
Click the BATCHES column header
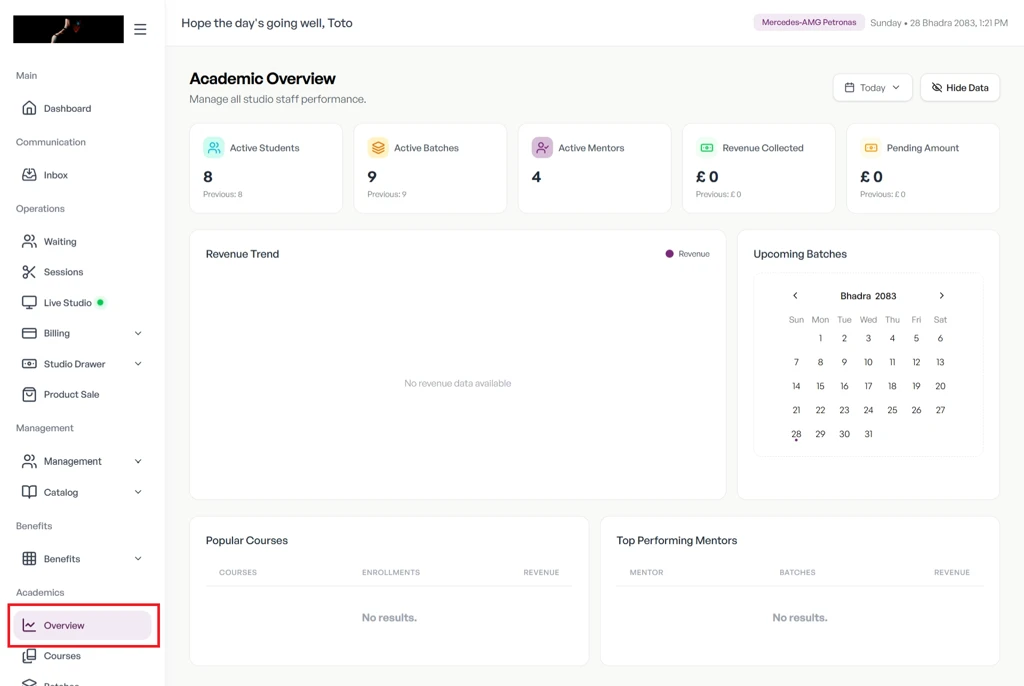tap(797, 572)
